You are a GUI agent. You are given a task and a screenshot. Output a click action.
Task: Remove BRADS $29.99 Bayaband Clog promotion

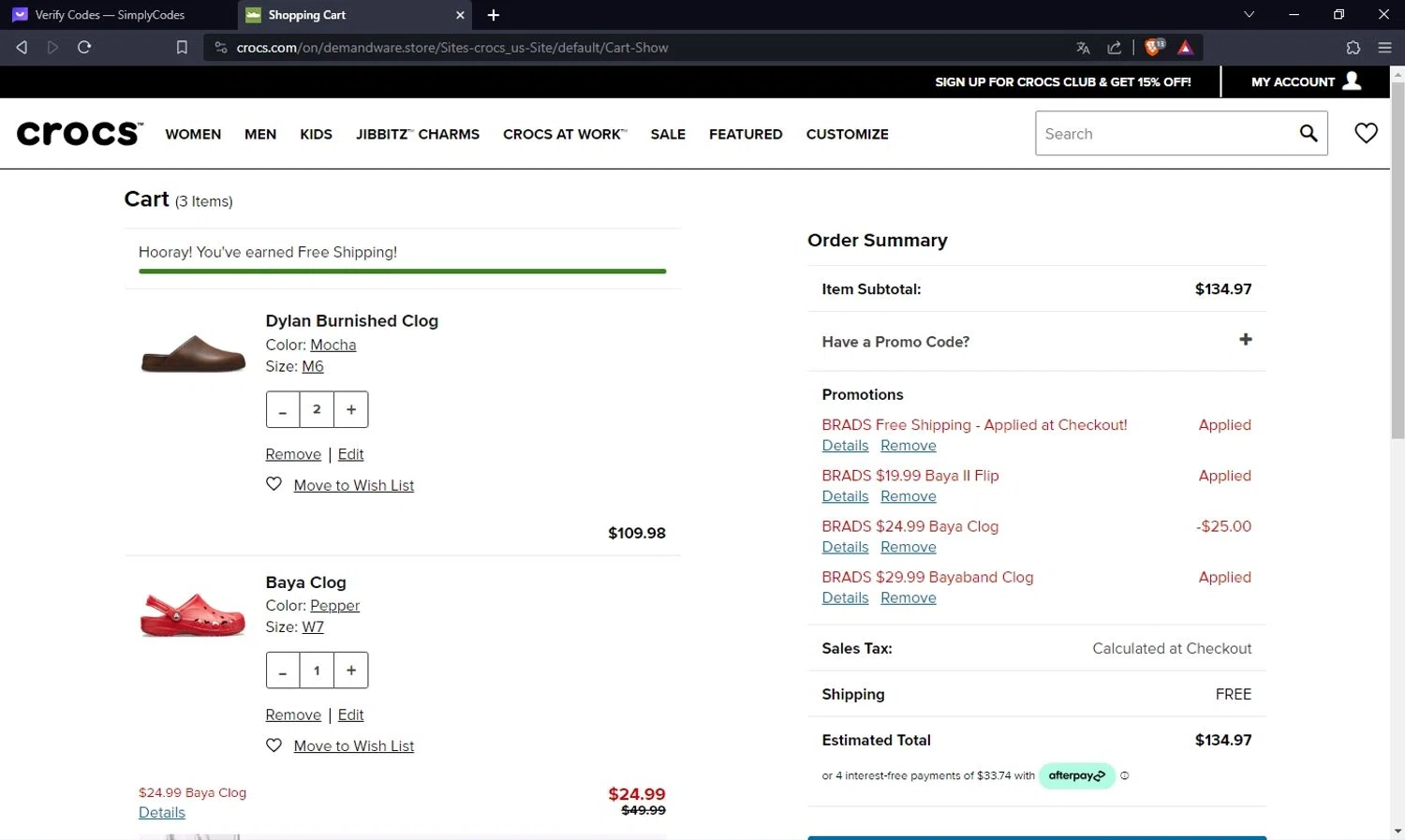point(909,597)
